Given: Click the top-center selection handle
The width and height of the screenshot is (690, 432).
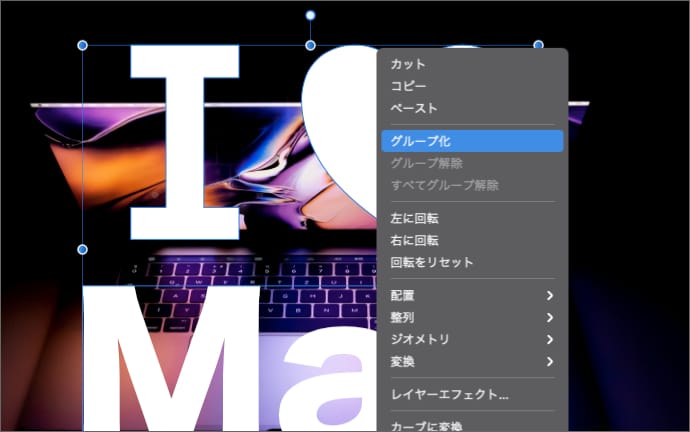Looking at the screenshot, I should [x=310, y=45].
